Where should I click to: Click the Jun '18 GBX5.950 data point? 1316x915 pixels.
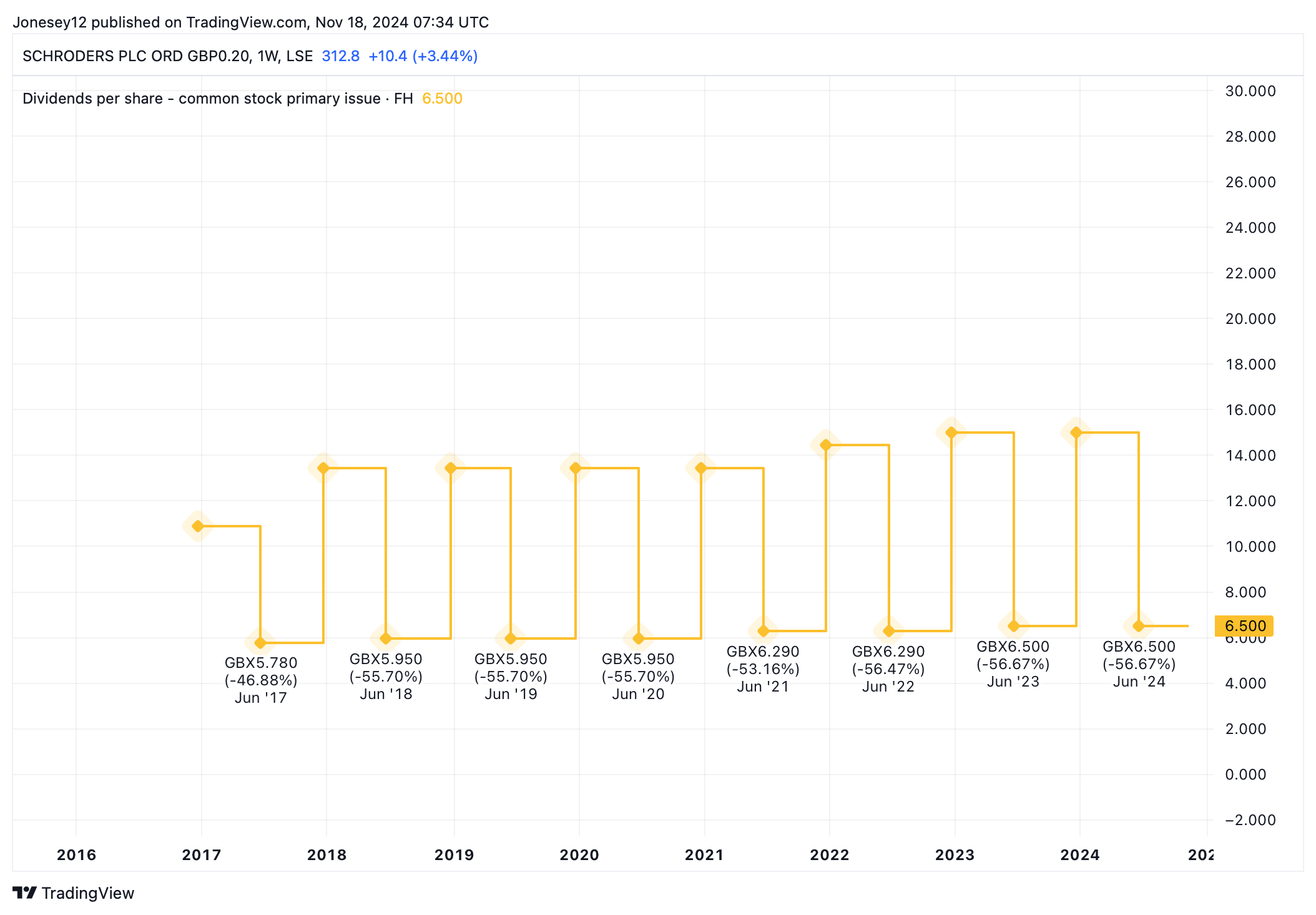pos(386,639)
